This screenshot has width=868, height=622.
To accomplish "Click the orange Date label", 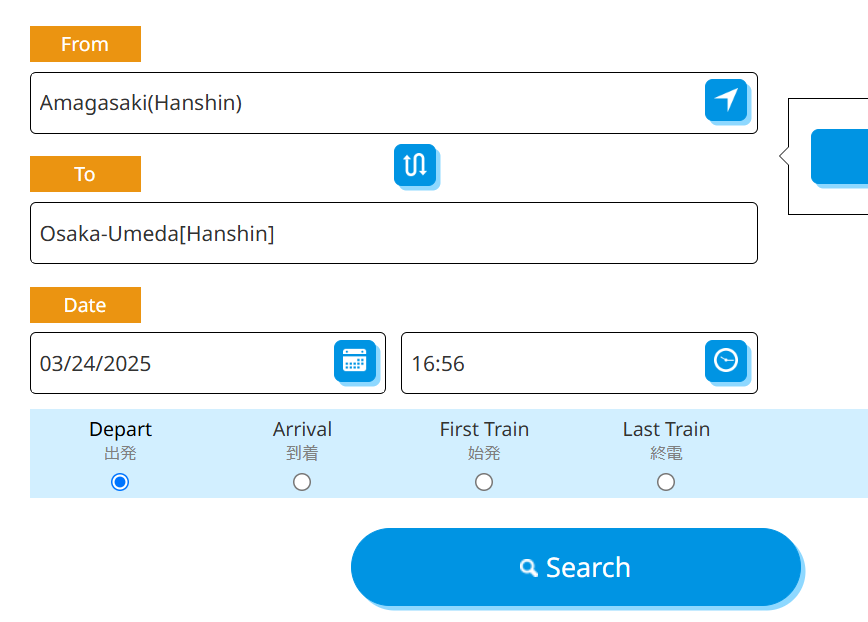I will [x=85, y=305].
